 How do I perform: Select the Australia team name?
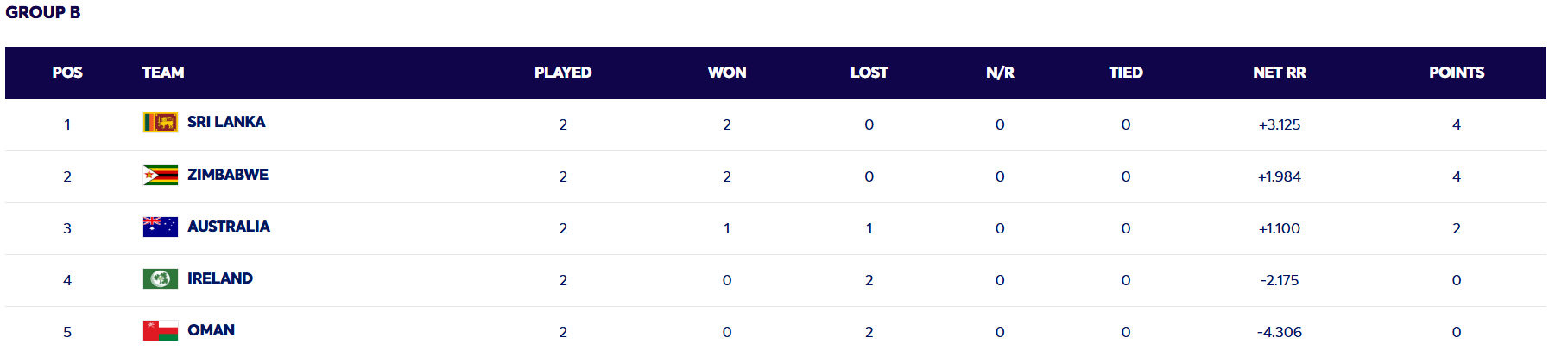tap(229, 227)
